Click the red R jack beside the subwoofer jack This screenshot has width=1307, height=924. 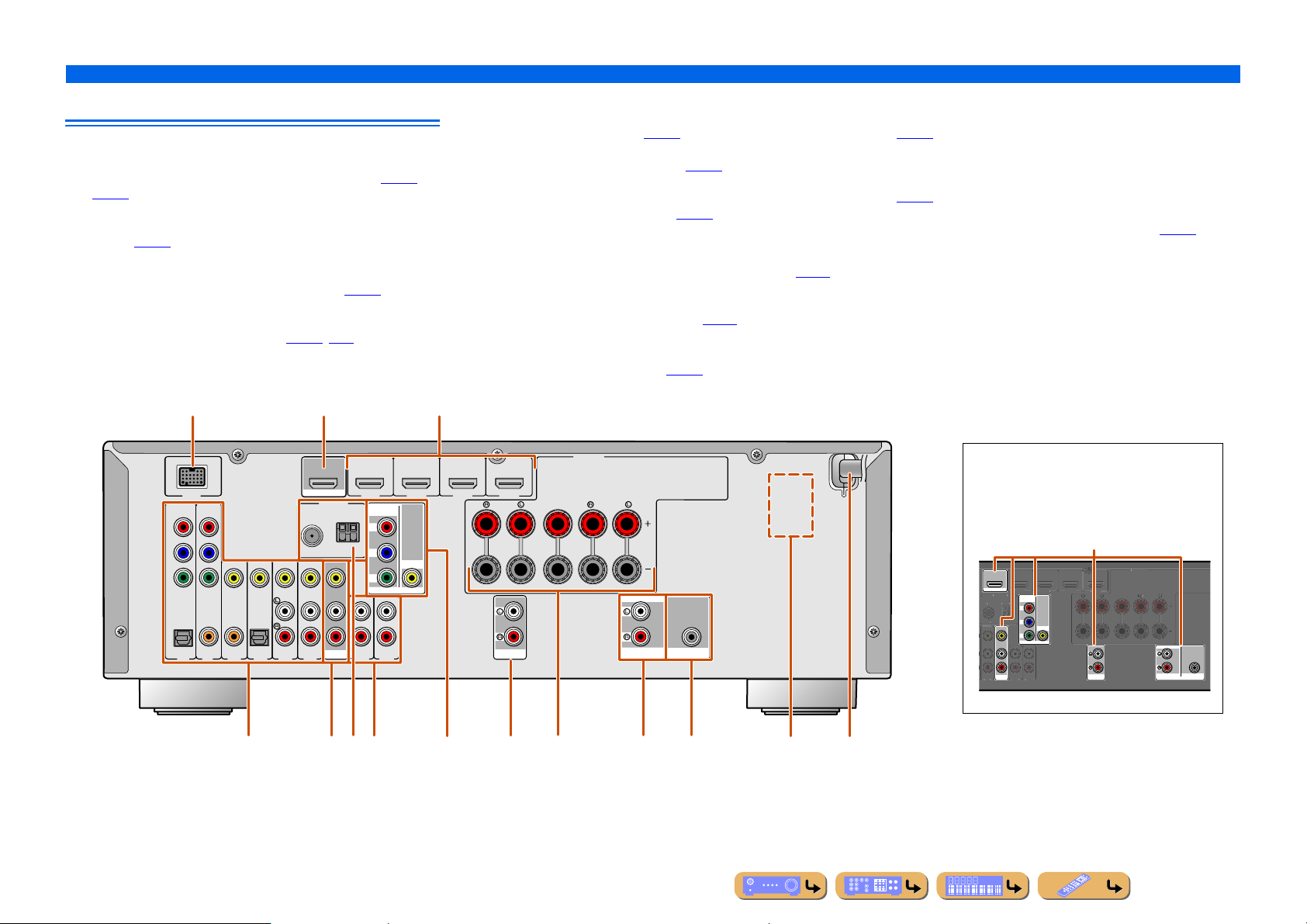(641, 638)
